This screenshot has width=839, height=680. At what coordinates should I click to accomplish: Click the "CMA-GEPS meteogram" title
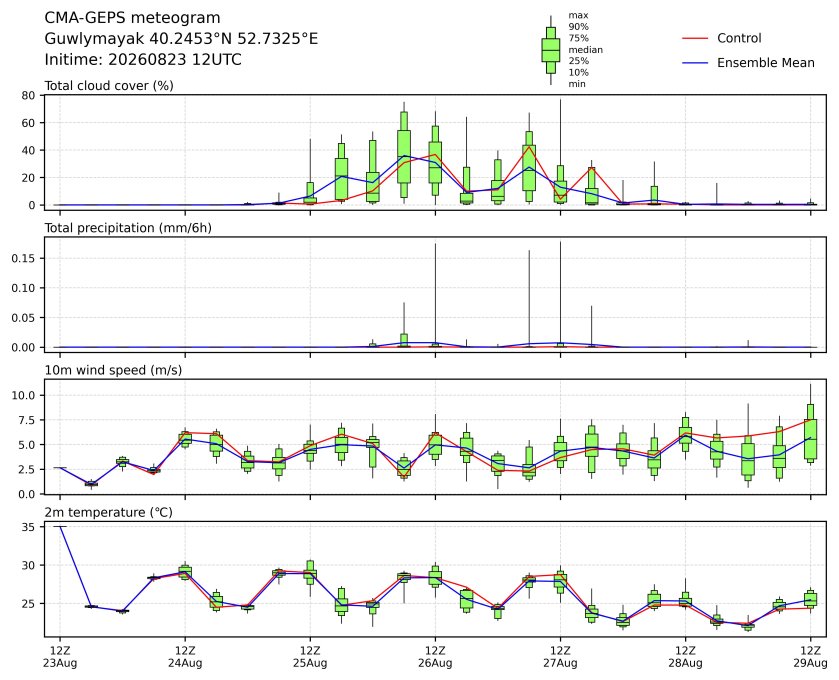[x=132, y=18]
